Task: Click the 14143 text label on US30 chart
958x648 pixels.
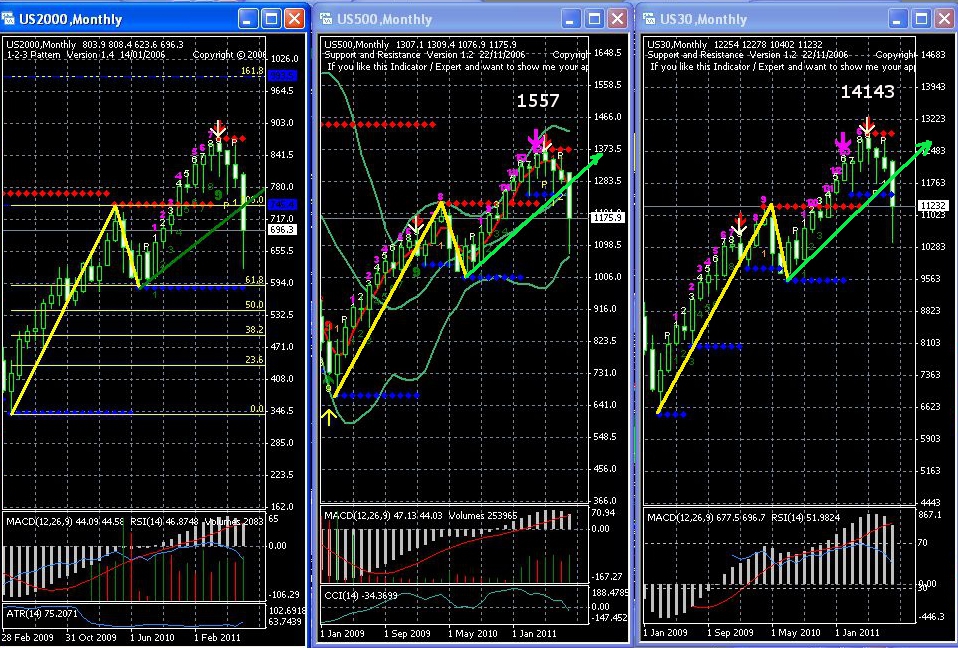Action: [868, 92]
